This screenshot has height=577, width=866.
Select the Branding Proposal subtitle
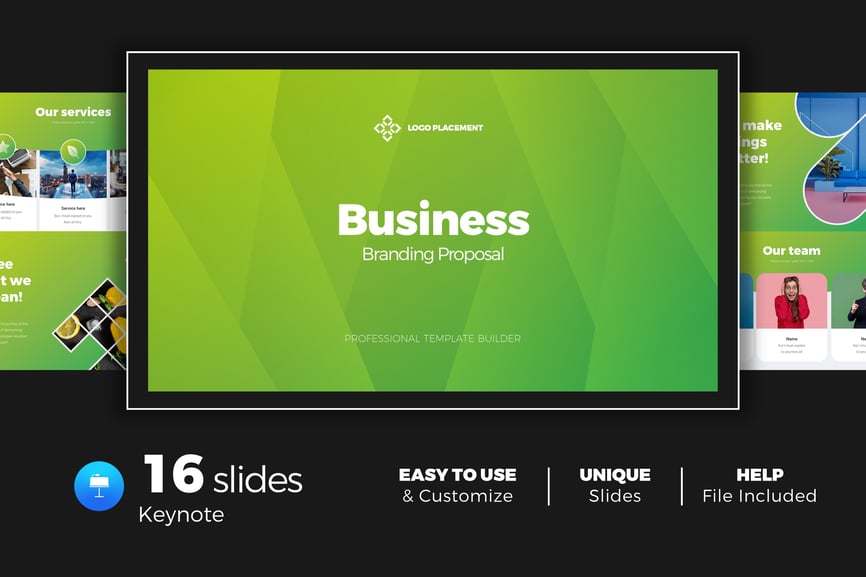coord(433,254)
